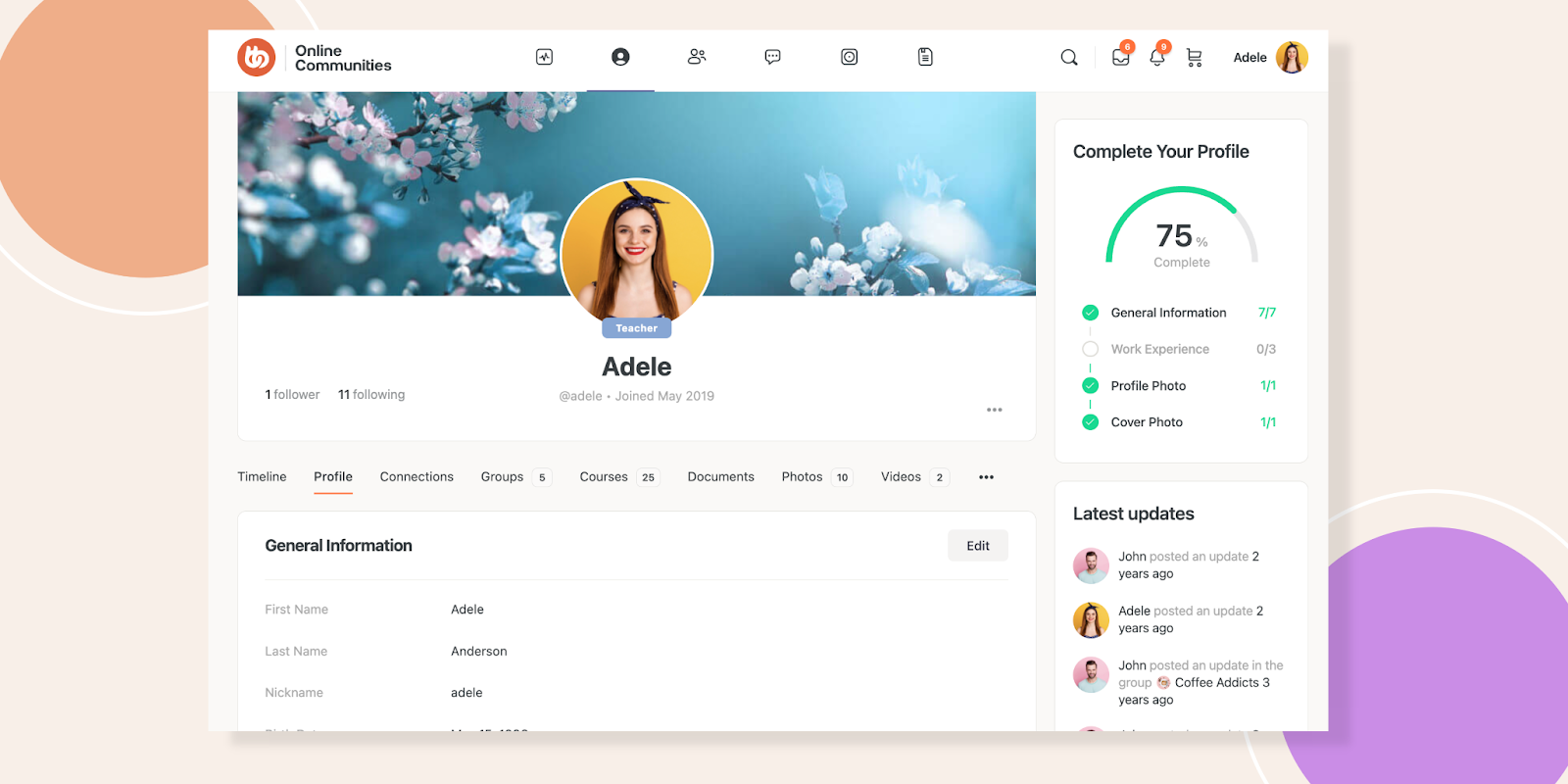Select the profile icon in top navigation

coord(620,57)
